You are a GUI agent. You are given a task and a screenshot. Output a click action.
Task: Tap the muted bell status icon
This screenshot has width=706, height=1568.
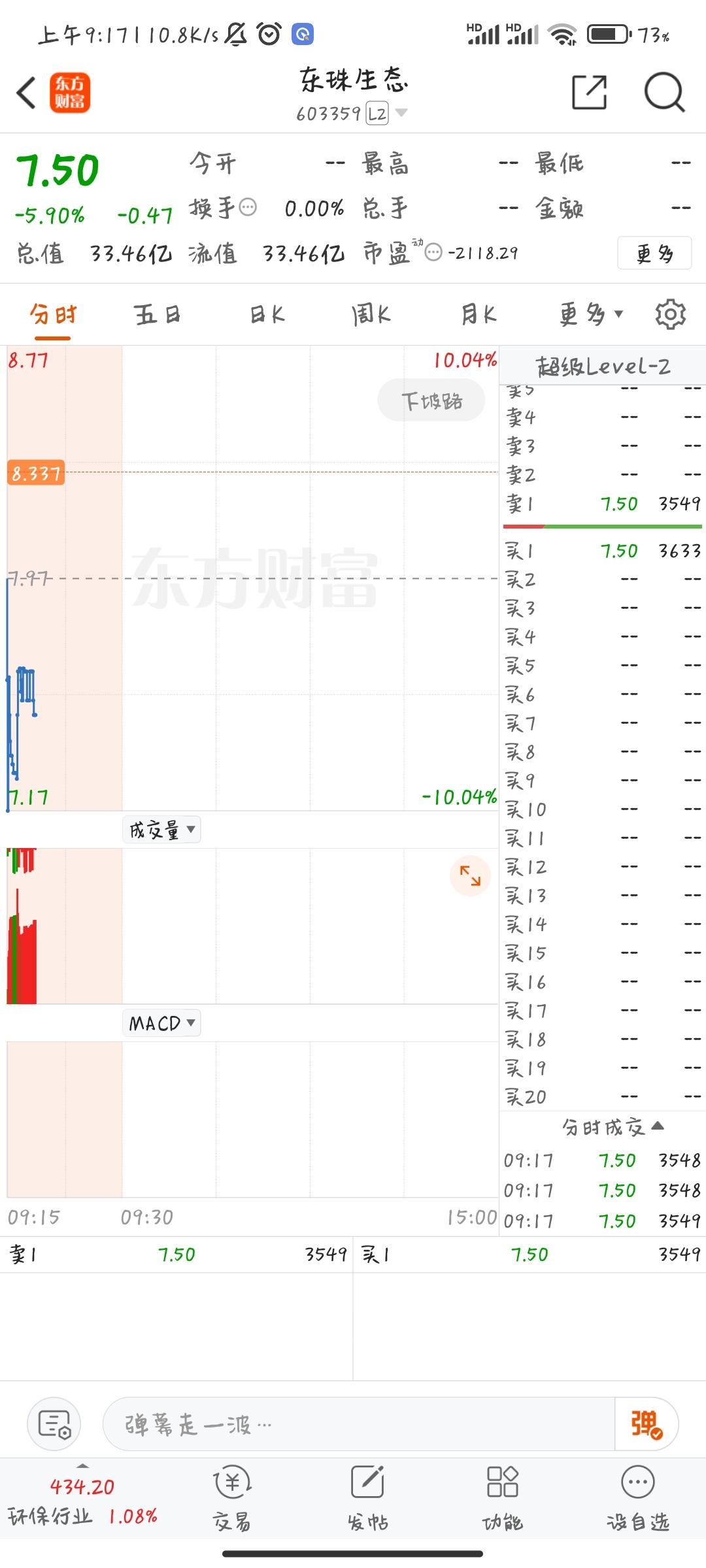pos(236,34)
